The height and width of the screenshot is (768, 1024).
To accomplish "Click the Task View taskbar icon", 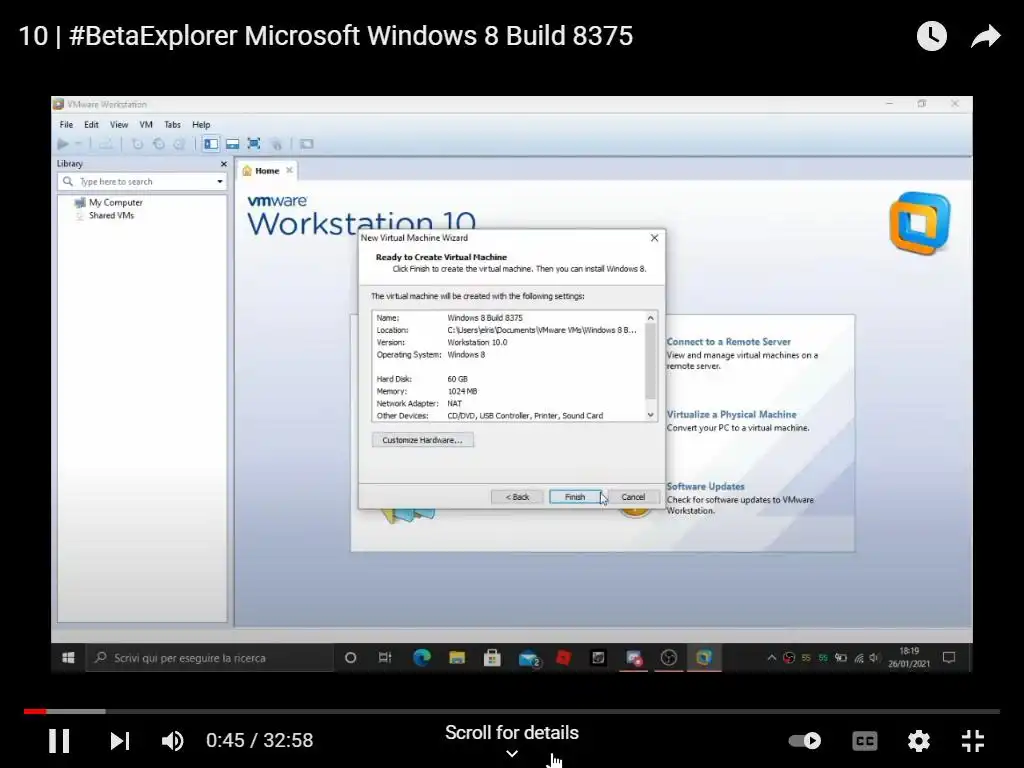I will tap(385, 658).
